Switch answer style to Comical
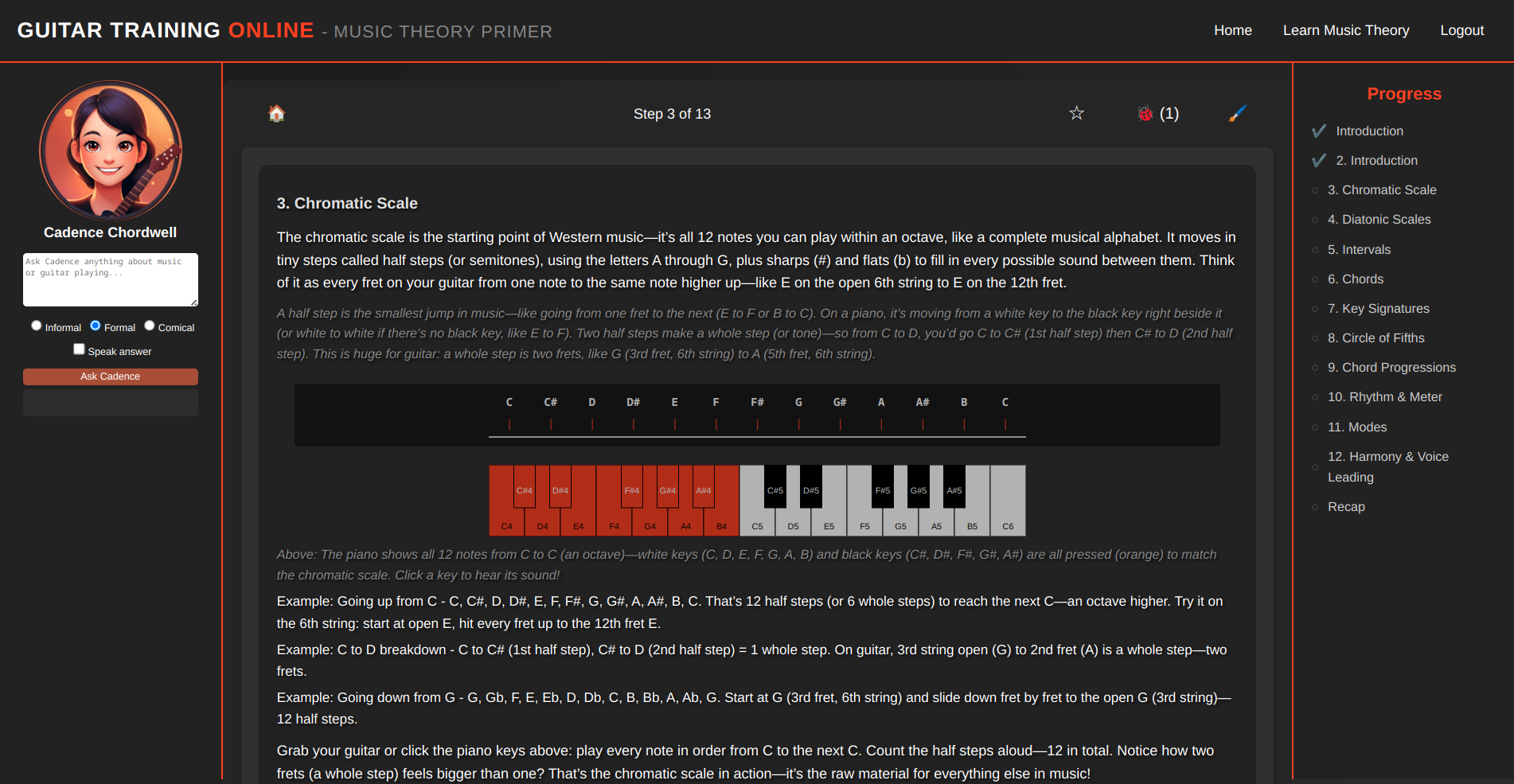Screen dimensions: 1514x784 [x=150, y=325]
